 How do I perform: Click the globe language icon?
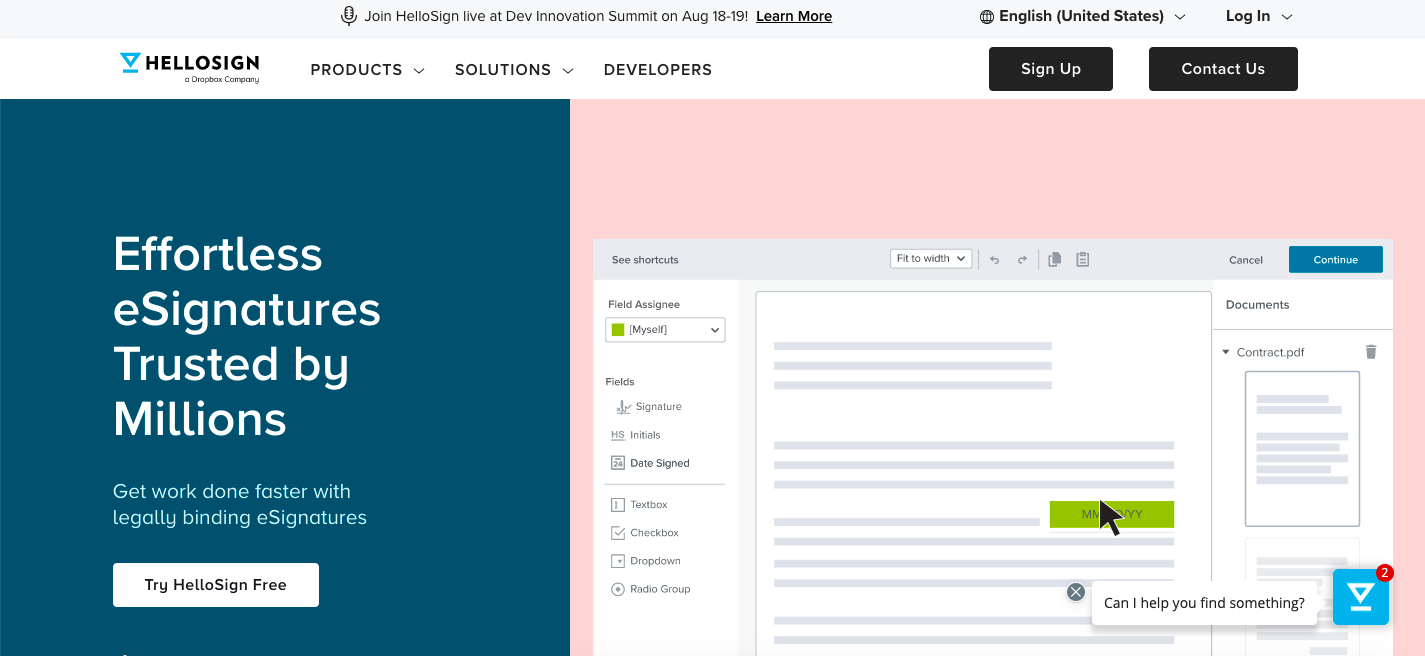click(987, 17)
